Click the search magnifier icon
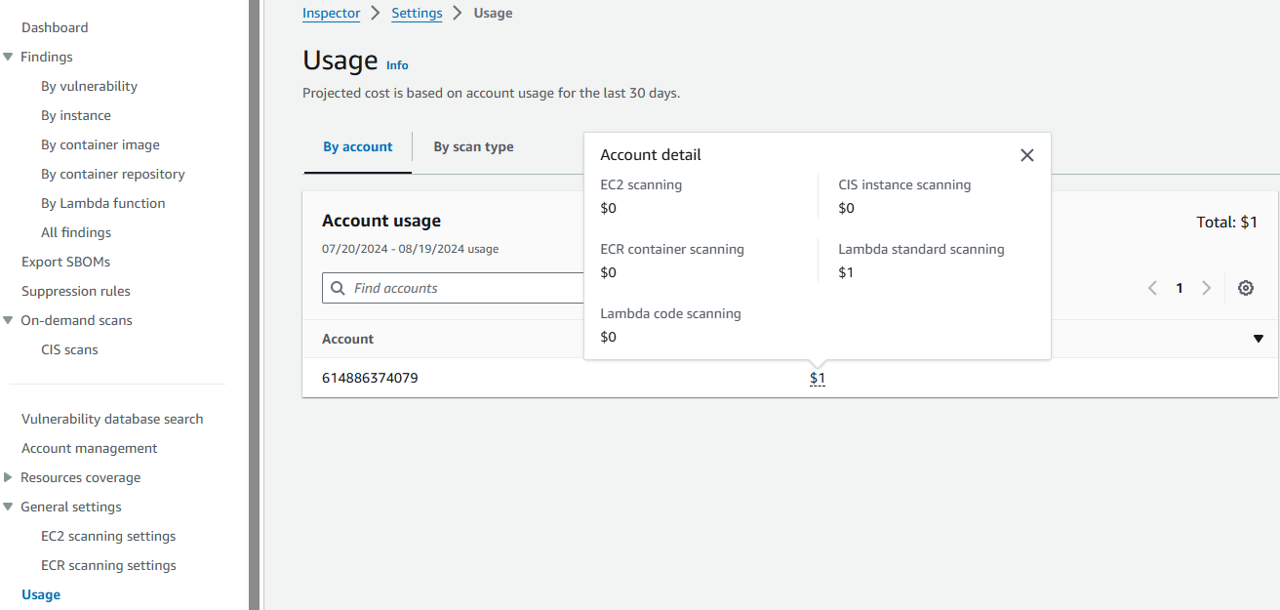Screen dimensions: 1280x610 coord(337,288)
